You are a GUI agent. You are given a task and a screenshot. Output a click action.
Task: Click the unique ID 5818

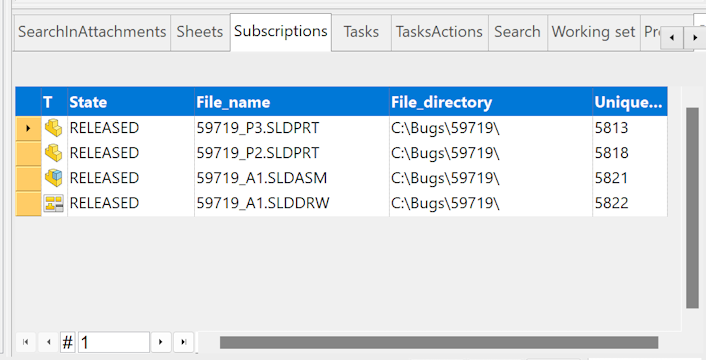coord(611,153)
